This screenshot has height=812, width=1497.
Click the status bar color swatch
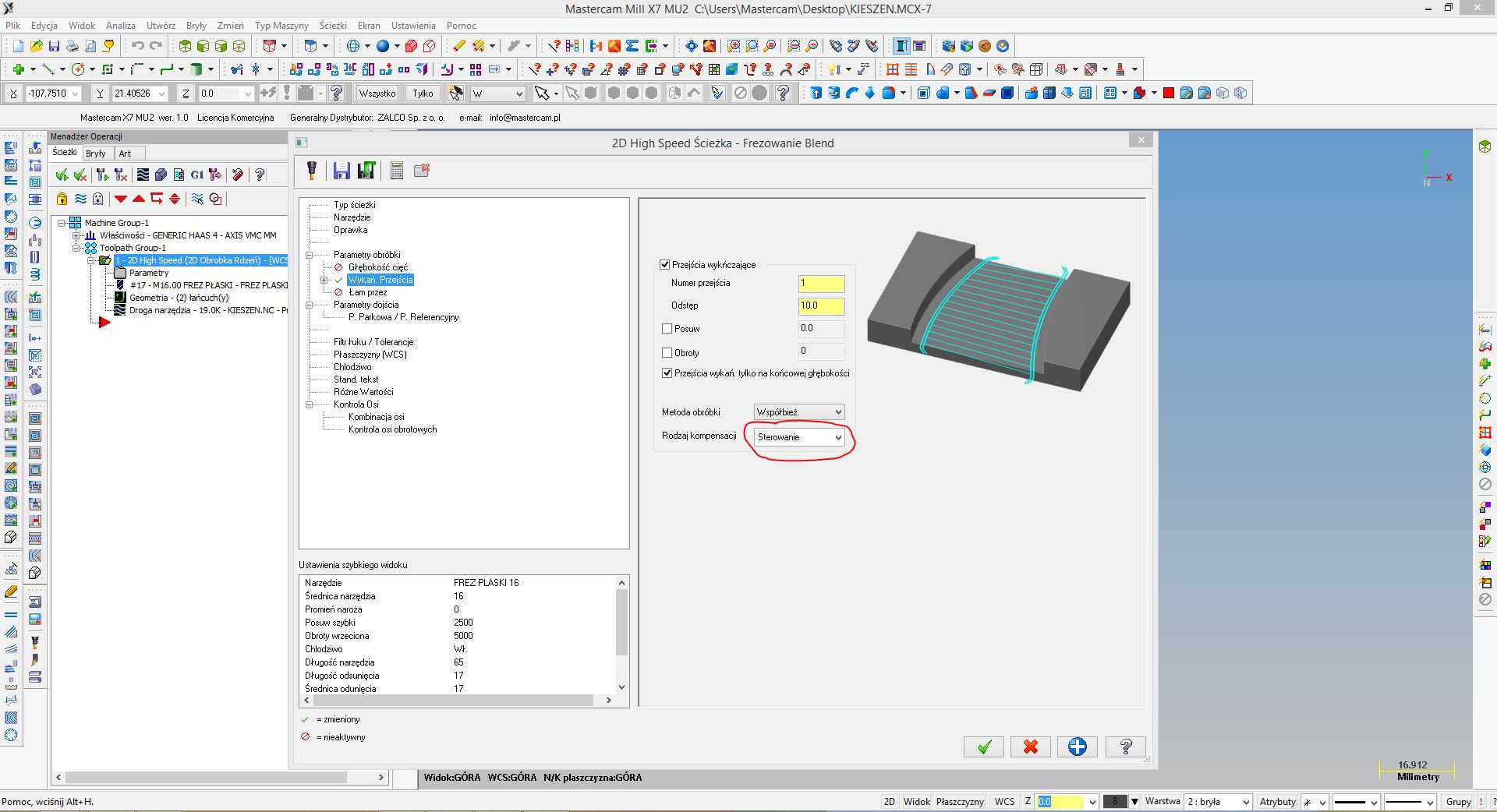[1115, 801]
